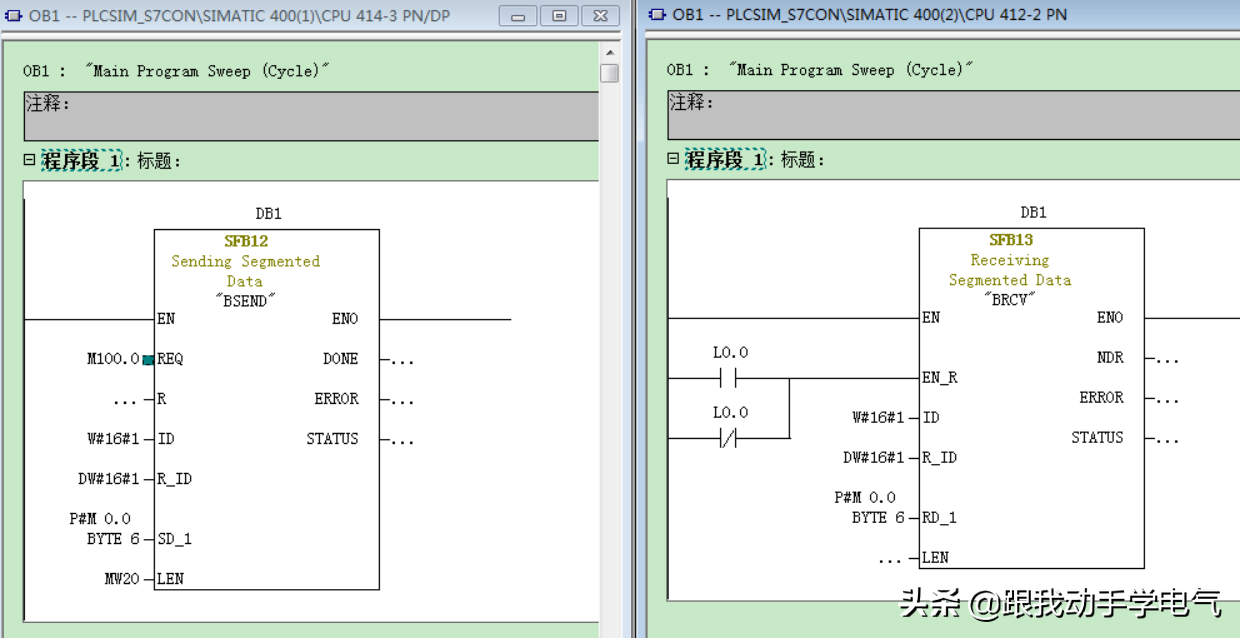The width and height of the screenshot is (1240, 638).
Task: Click the comment field above the BRCV network
Action: (950, 116)
